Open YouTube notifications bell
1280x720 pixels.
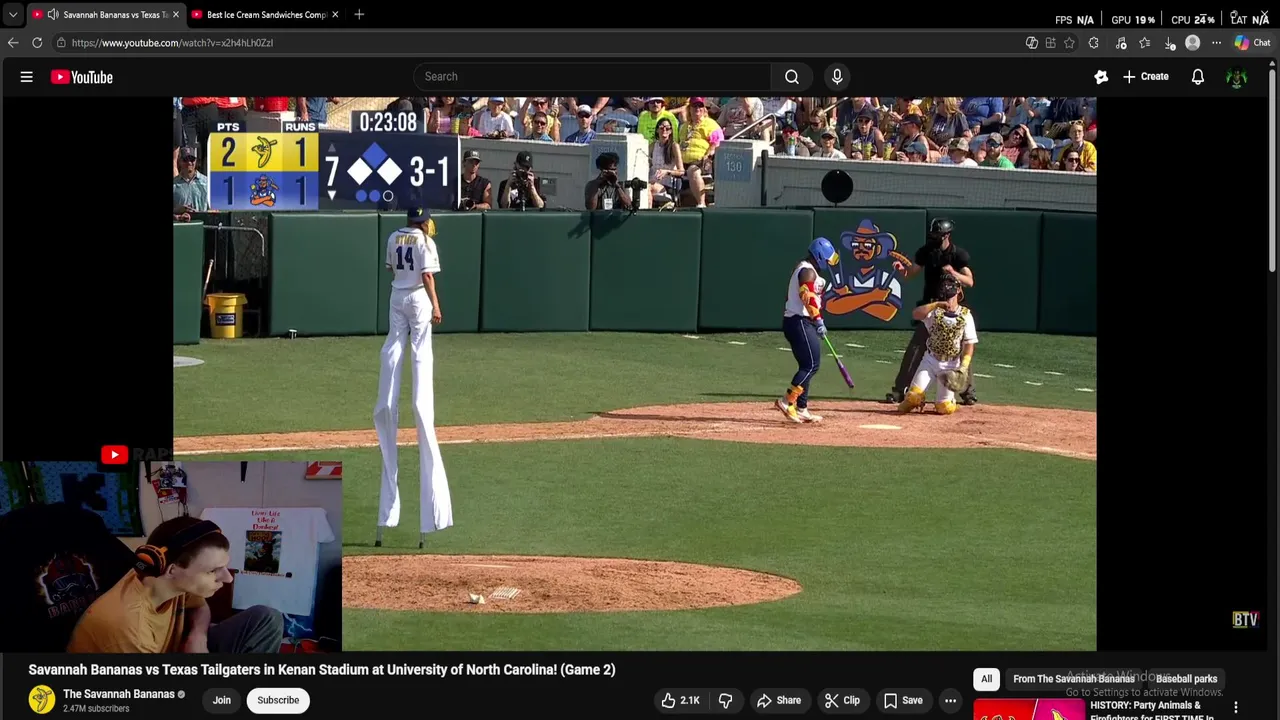tap(1198, 77)
